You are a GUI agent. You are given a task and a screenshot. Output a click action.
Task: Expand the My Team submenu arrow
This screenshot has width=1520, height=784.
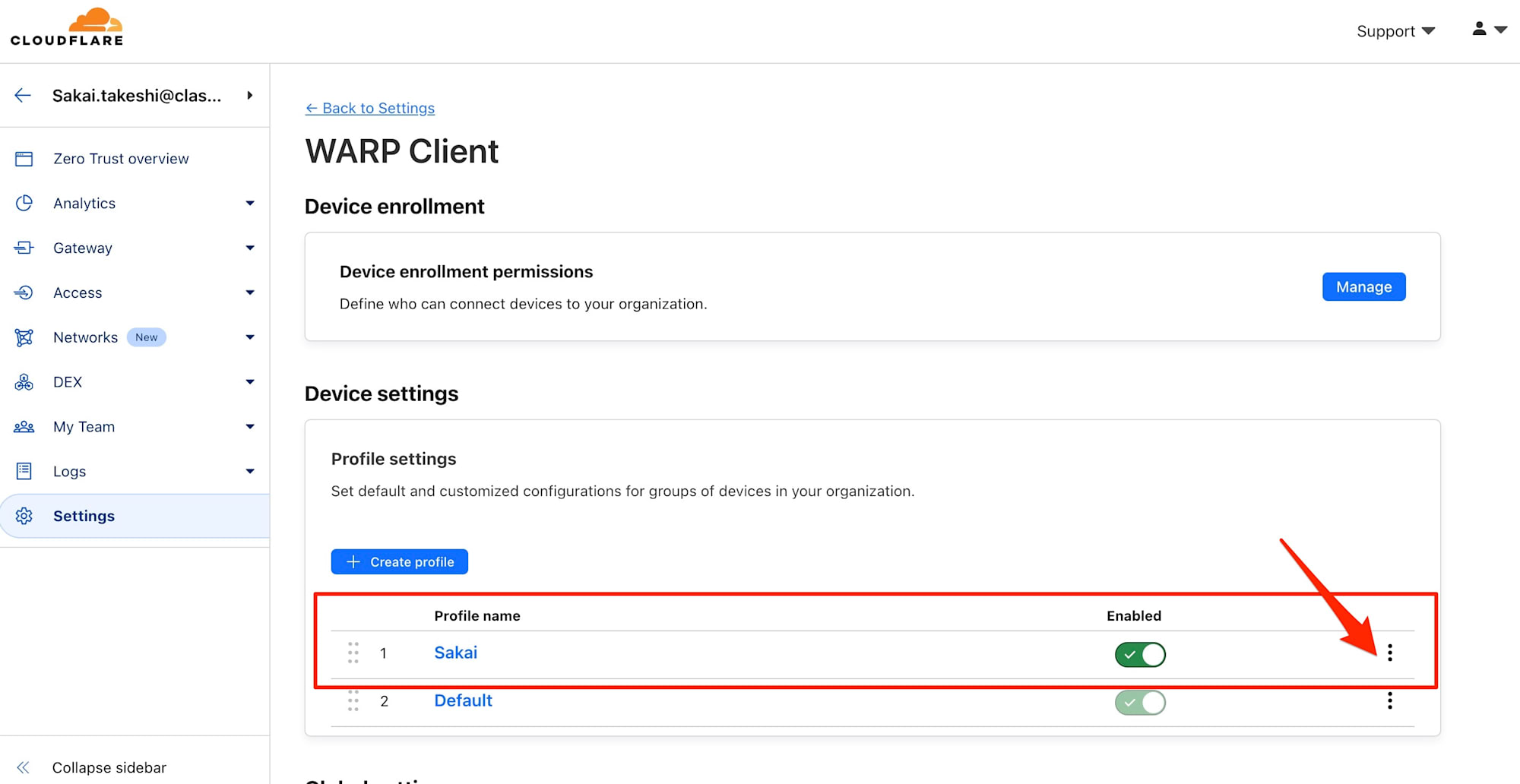coord(250,427)
